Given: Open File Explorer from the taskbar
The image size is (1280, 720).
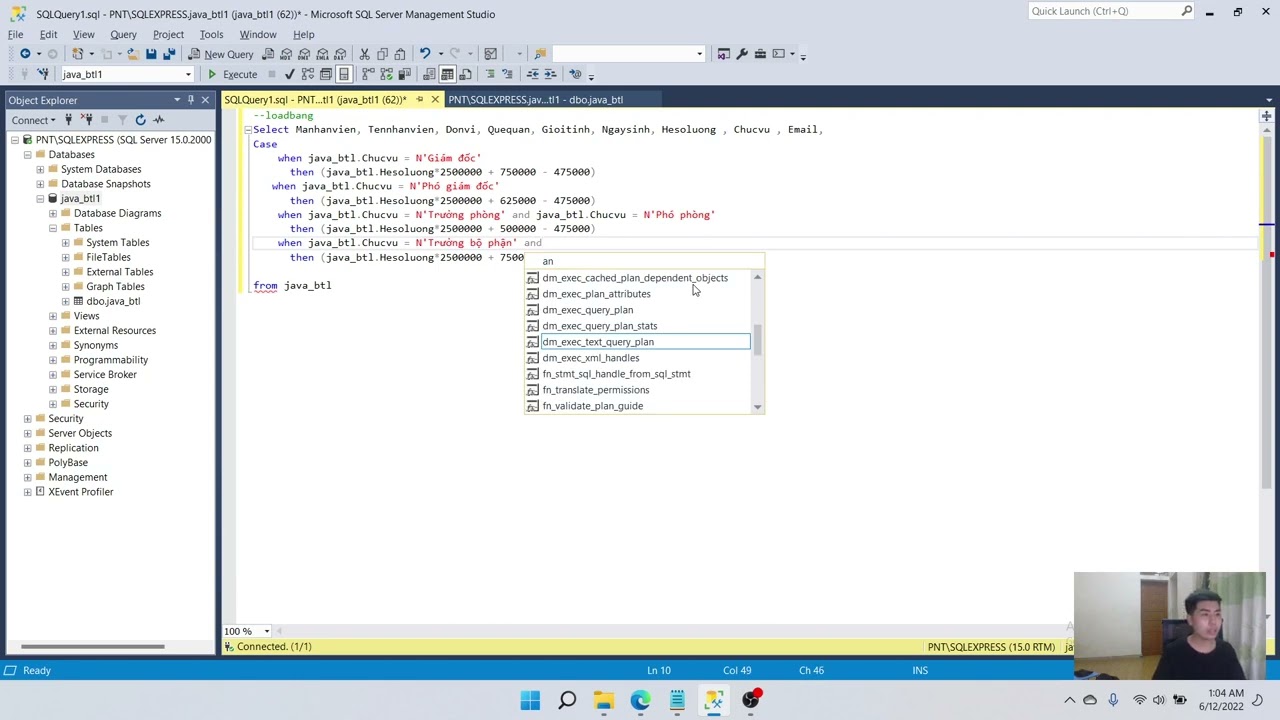Looking at the screenshot, I should (603, 700).
